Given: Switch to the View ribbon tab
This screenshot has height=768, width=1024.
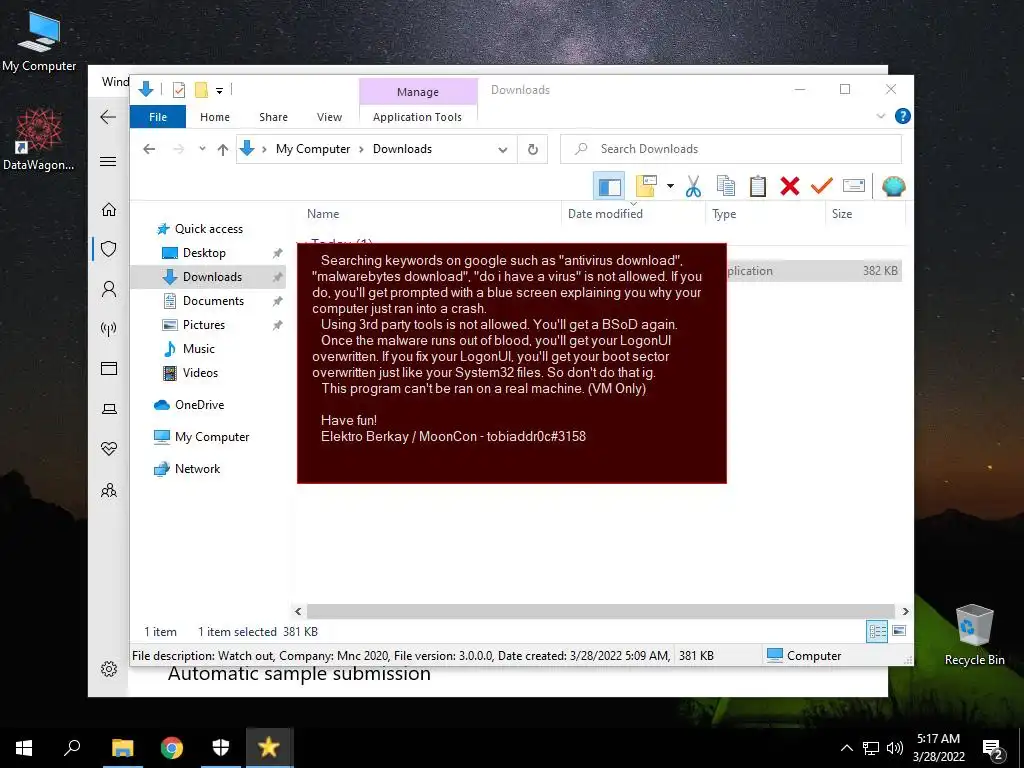Looking at the screenshot, I should tap(329, 117).
